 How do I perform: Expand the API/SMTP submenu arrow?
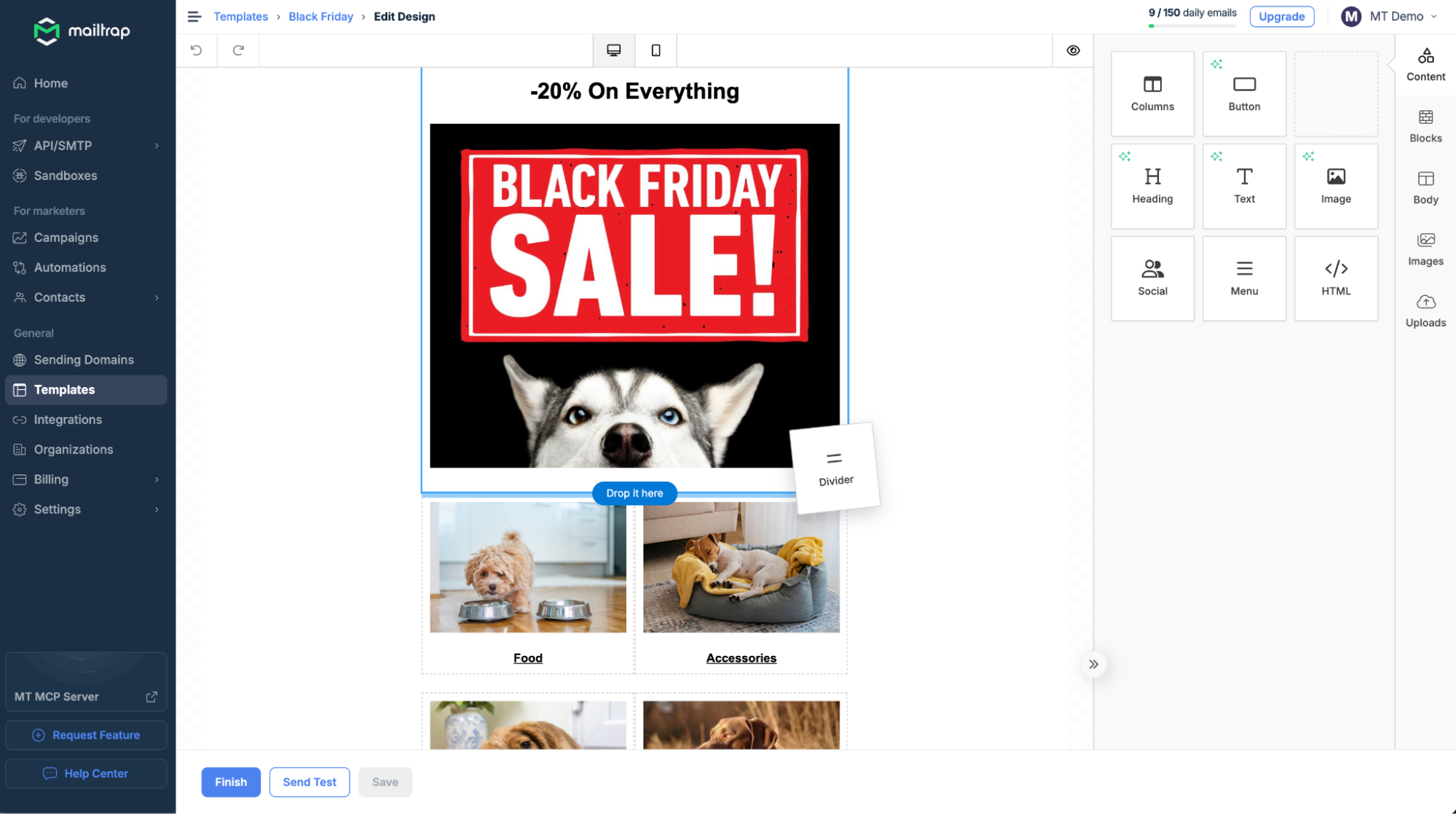(157, 146)
